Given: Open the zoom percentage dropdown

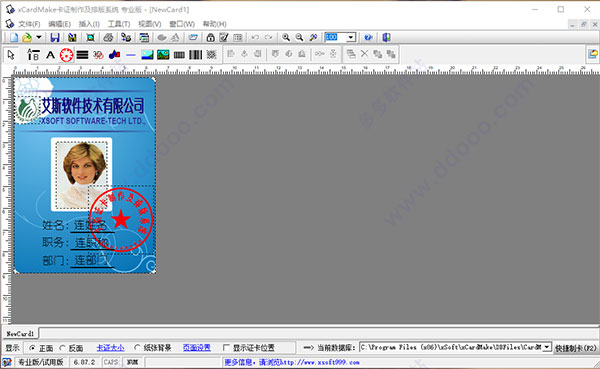Looking at the screenshot, I should (x=351, y=37).
